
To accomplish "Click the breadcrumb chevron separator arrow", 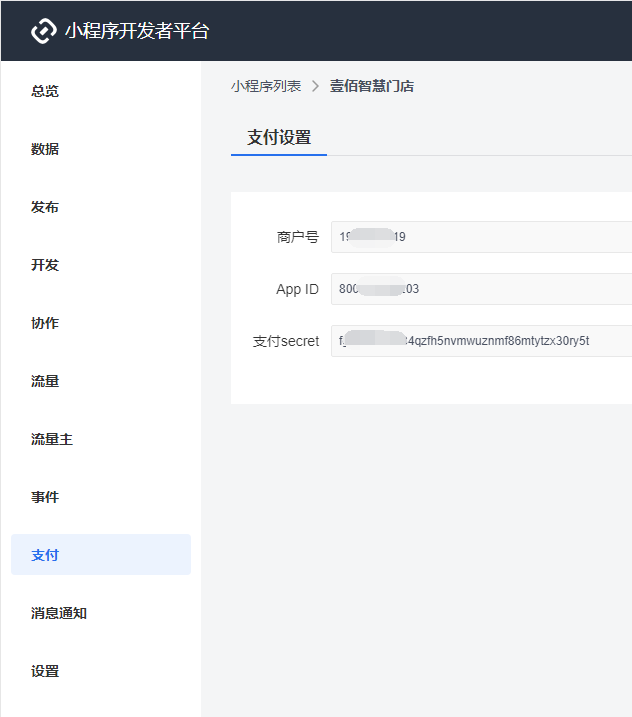I will (x=315, y=86).
